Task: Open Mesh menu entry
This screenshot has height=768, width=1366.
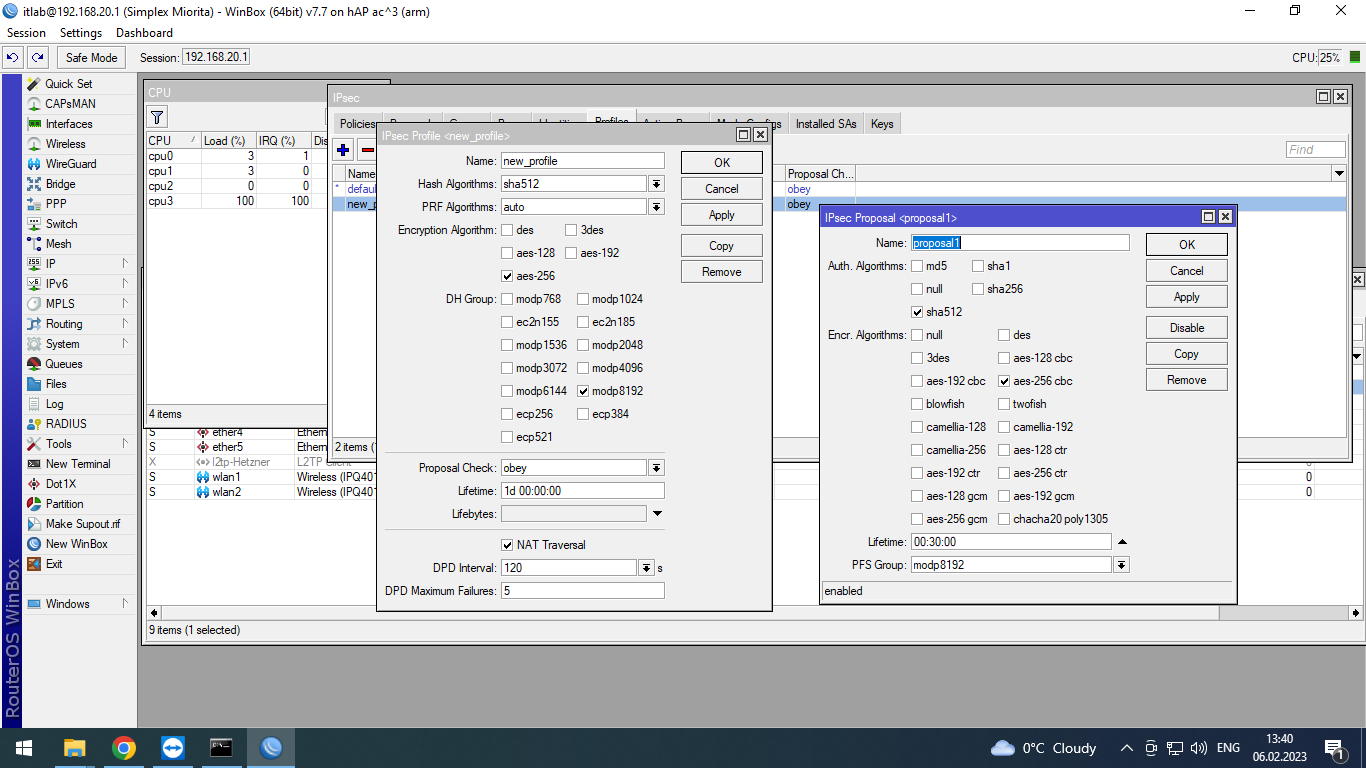Action: pyautogui.click(x=58, y=244)
